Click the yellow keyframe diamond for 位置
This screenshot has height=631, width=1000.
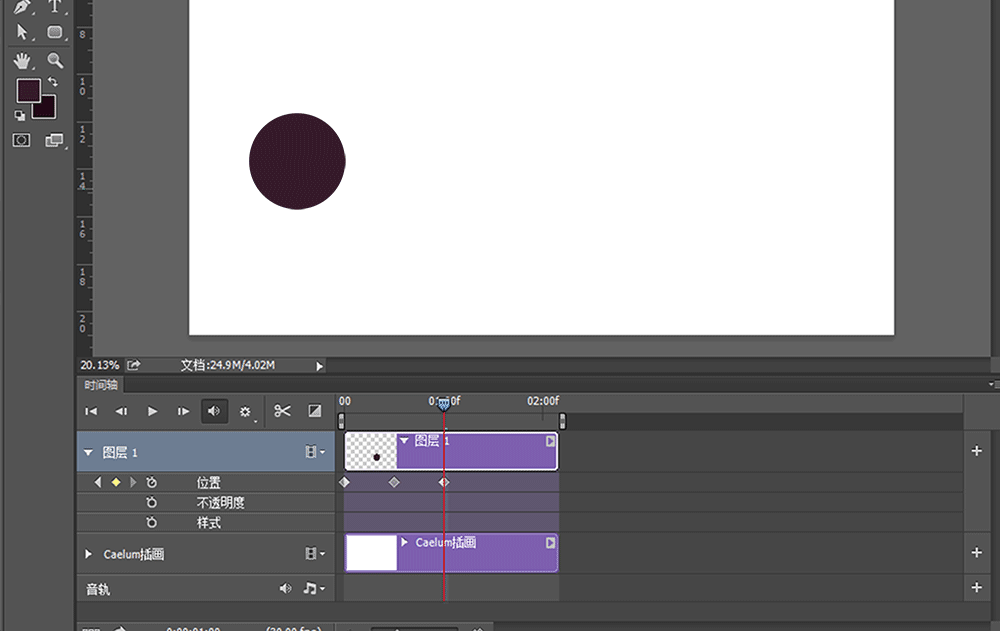[x=115, y=482]
